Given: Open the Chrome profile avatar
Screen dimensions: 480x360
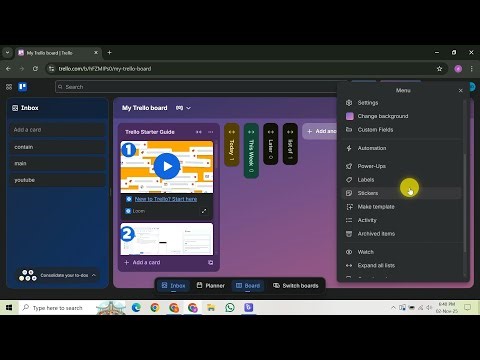Looking at the screenshot, I should pos(458,69).
